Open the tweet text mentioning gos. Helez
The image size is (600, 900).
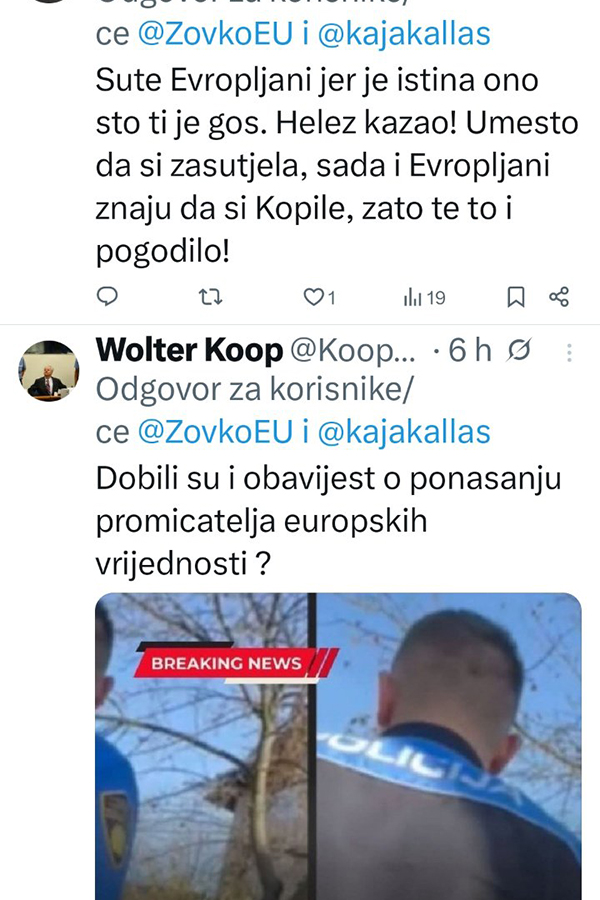pos(336,166)
